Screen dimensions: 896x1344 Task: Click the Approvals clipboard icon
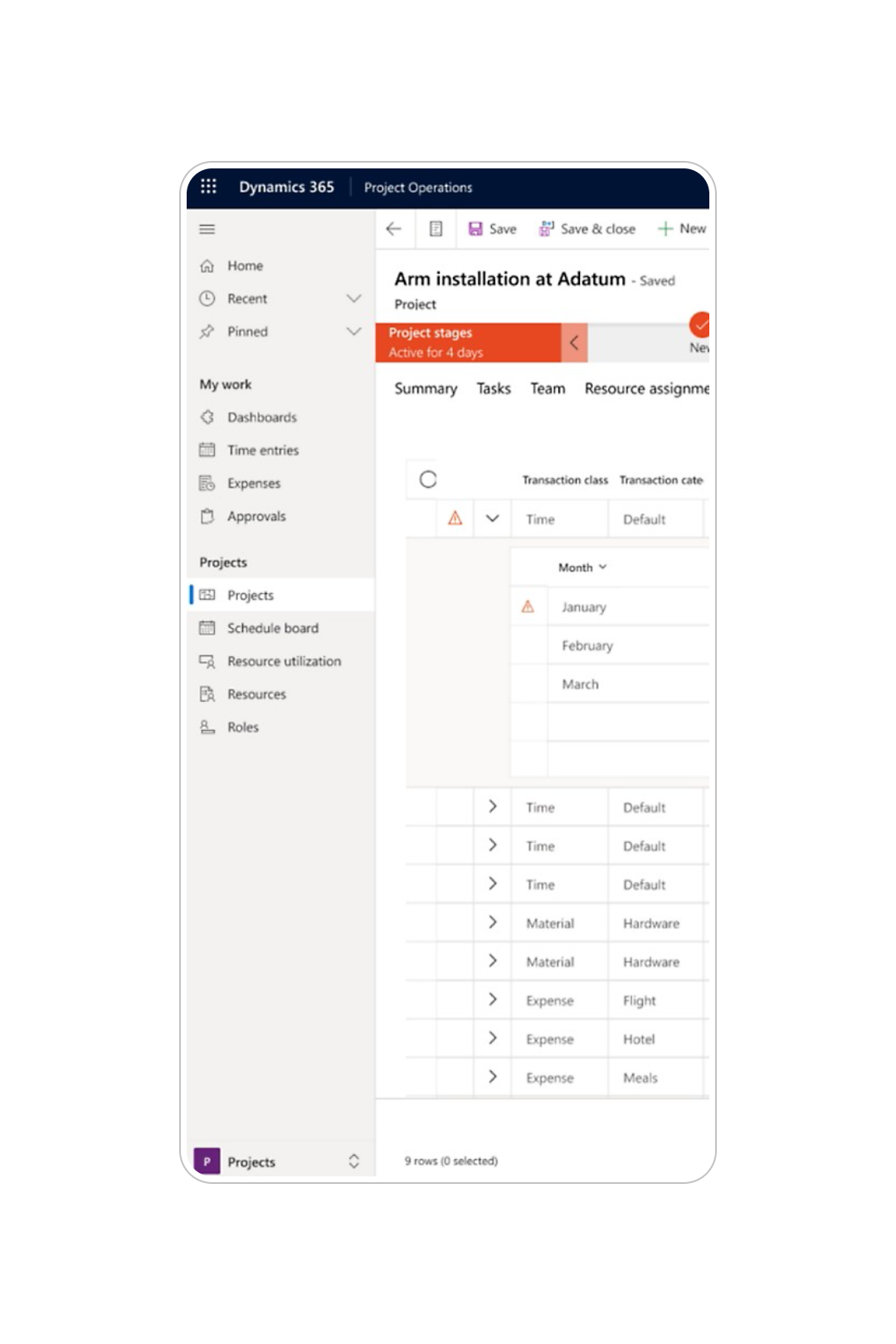207,516
